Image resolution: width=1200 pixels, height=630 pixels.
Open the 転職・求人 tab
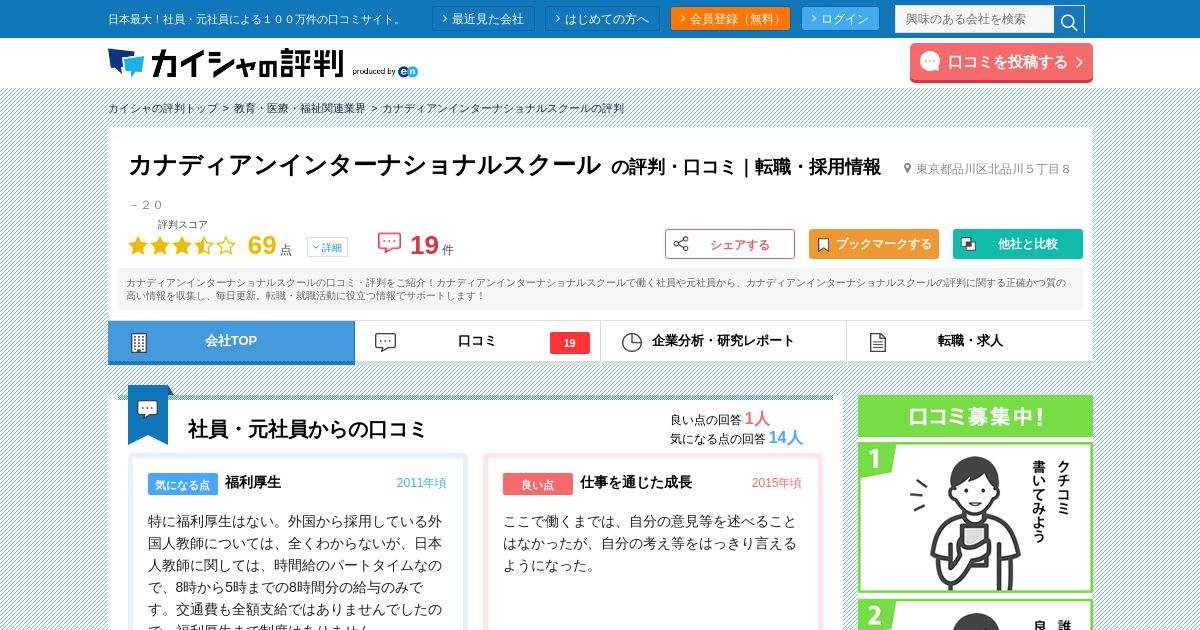pyautogui.click(x=969, y=342)
